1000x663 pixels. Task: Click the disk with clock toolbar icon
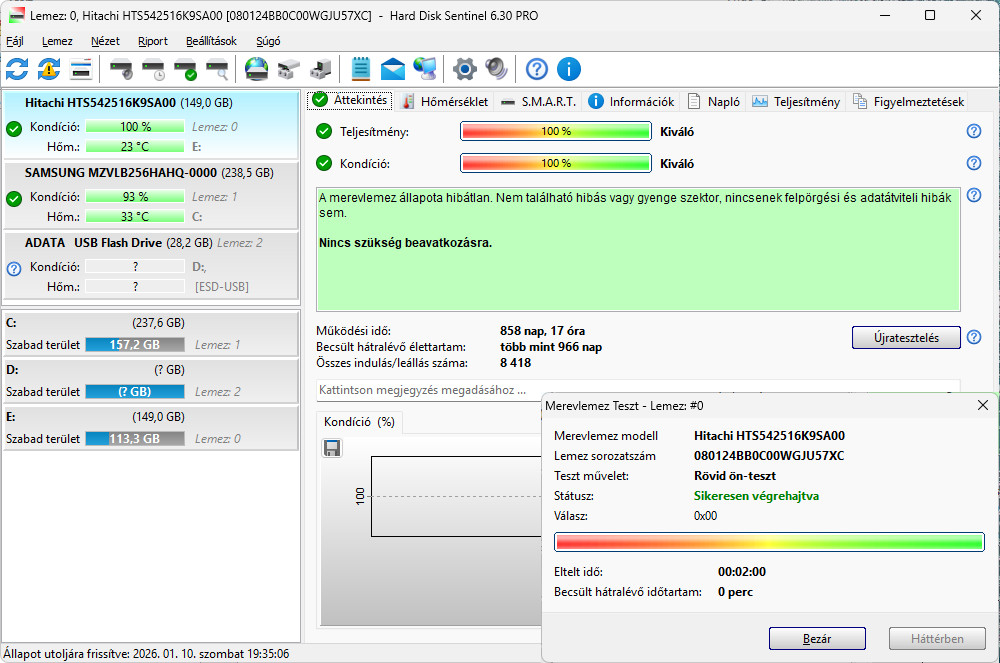coord(153,69)
